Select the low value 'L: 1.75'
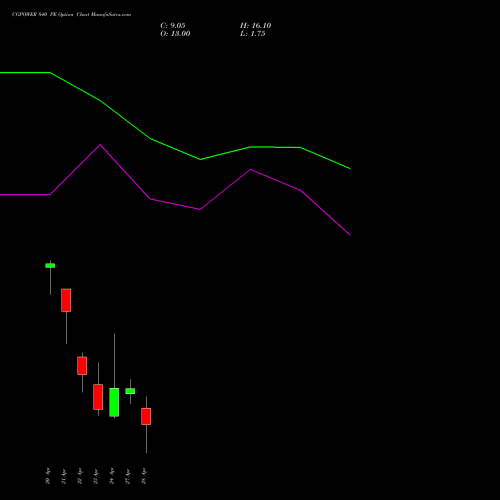500x500 pixels. tap(253, 34)
